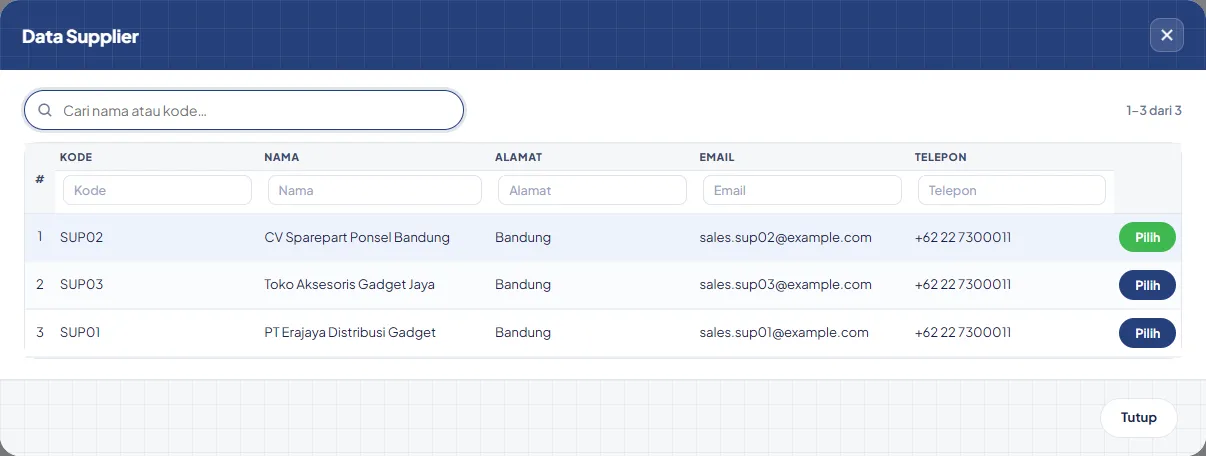
Task: Click the Telepon filter input
Action: (x=1012, y=190)
